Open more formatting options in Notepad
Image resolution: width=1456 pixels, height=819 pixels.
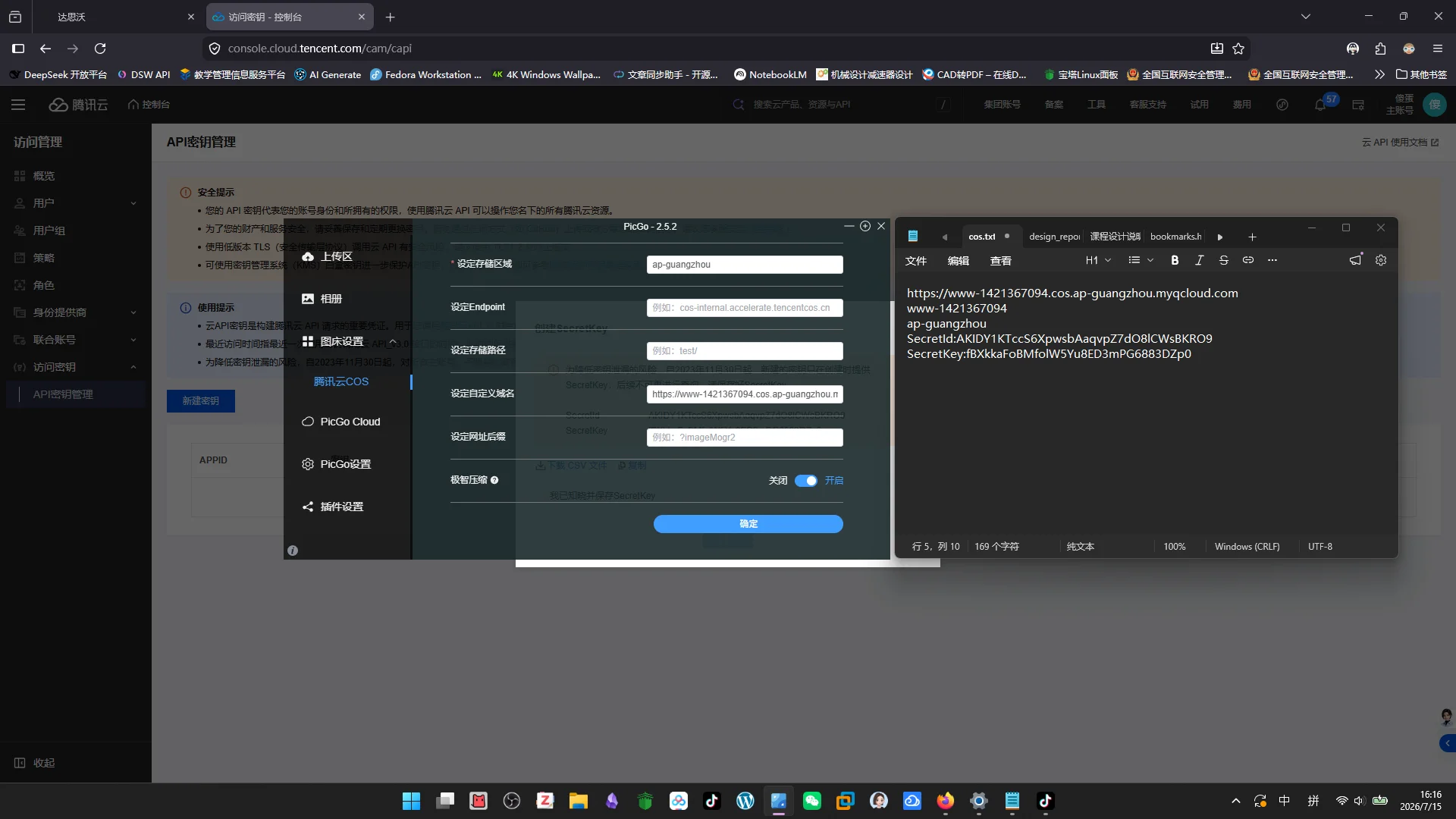[1272, 260]
